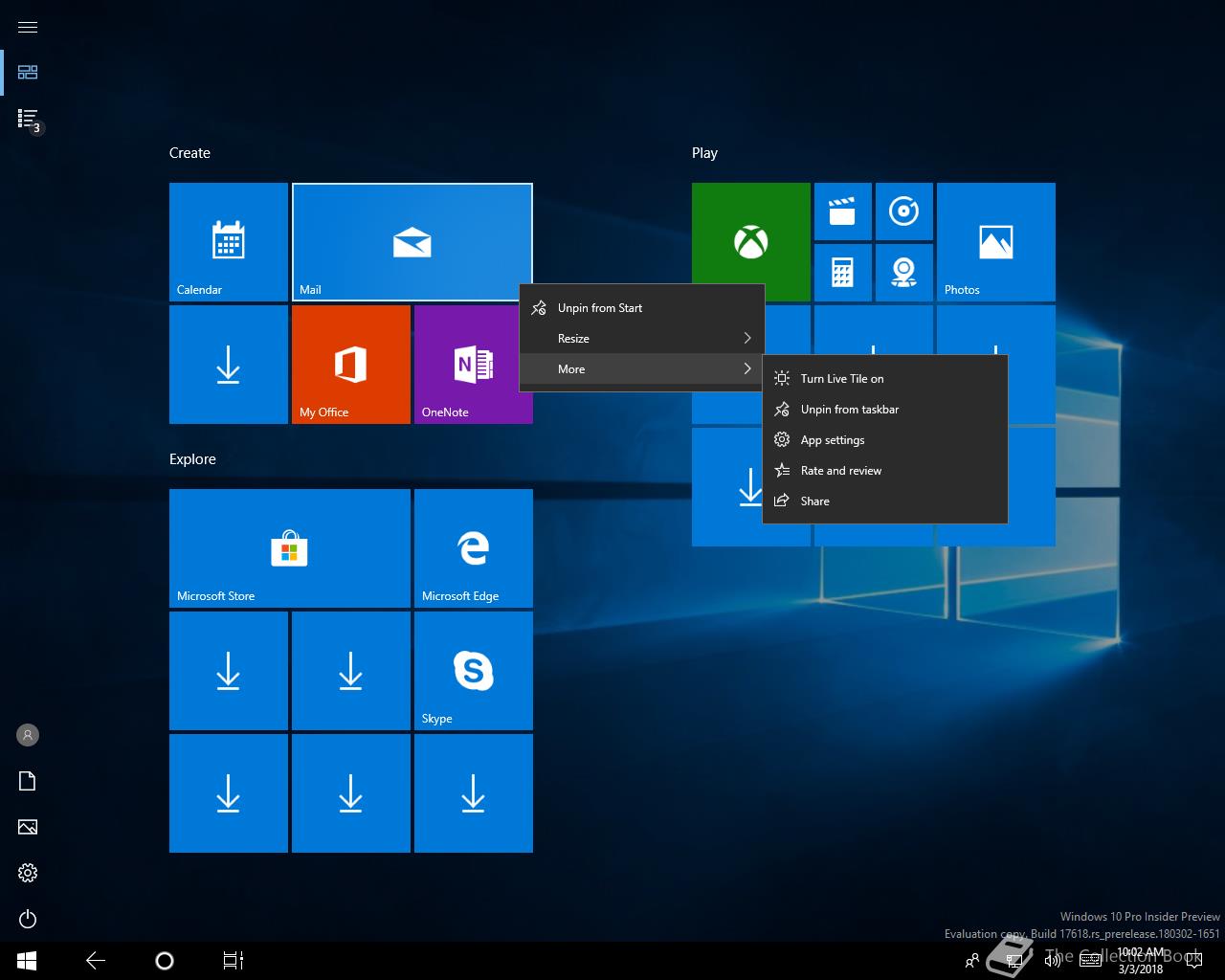The image size is (1225, 980).
Task: Click the download tile left of Skype
Action: click(x=351, y=671)
